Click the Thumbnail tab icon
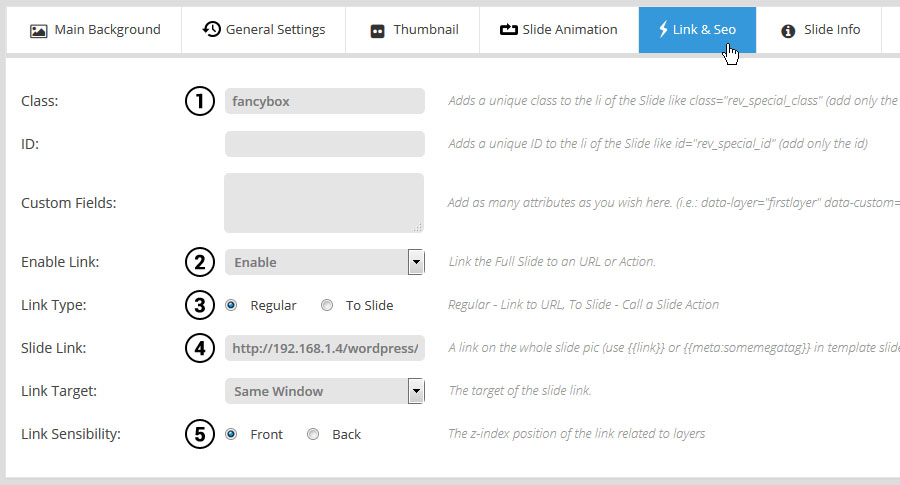Image resolution: width=900 pixels, height=485 pixels. point(377,31)
